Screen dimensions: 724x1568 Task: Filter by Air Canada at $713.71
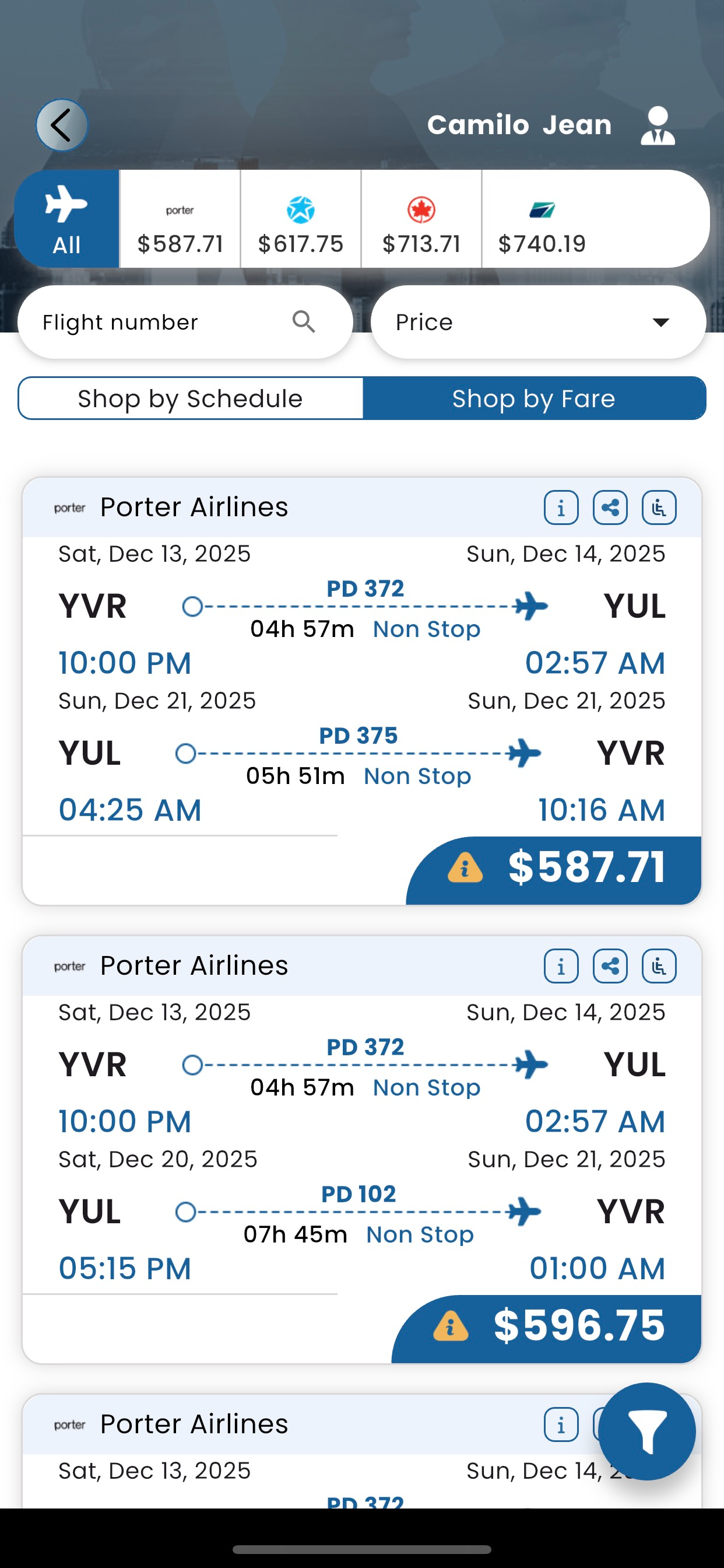point(421,219)
